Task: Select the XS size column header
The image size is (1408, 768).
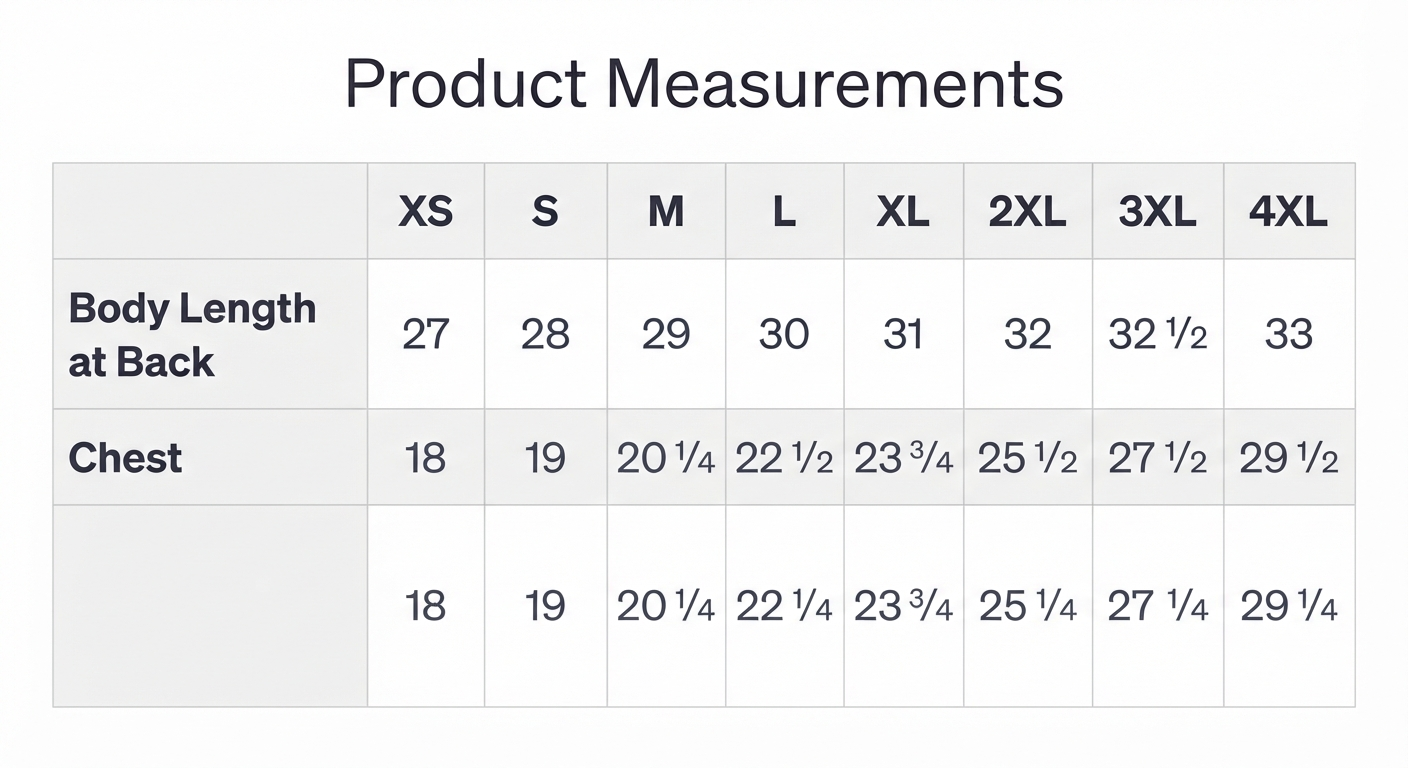Action: pos(426,212)
